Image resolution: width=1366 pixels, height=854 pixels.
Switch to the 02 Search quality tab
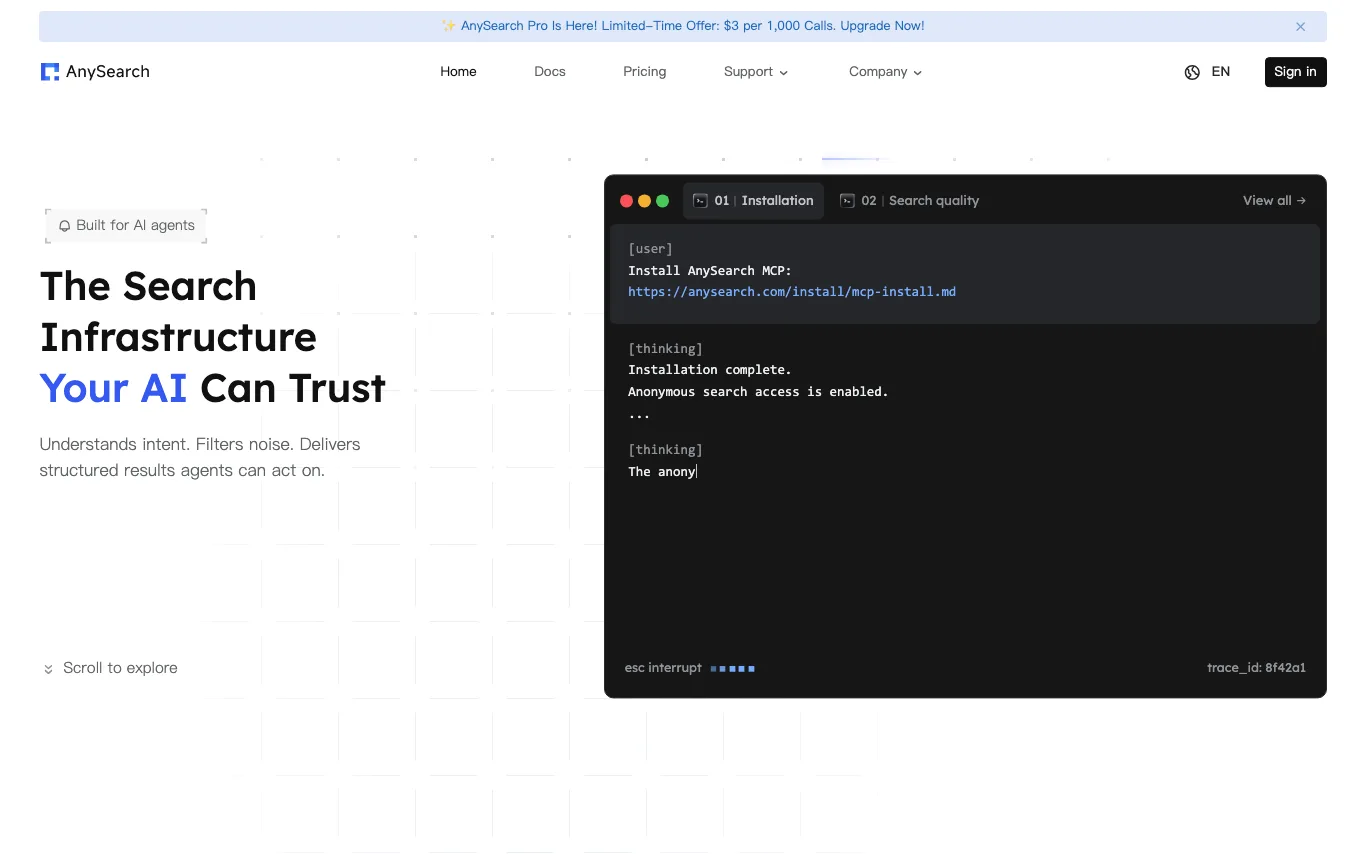coord(909,201)
